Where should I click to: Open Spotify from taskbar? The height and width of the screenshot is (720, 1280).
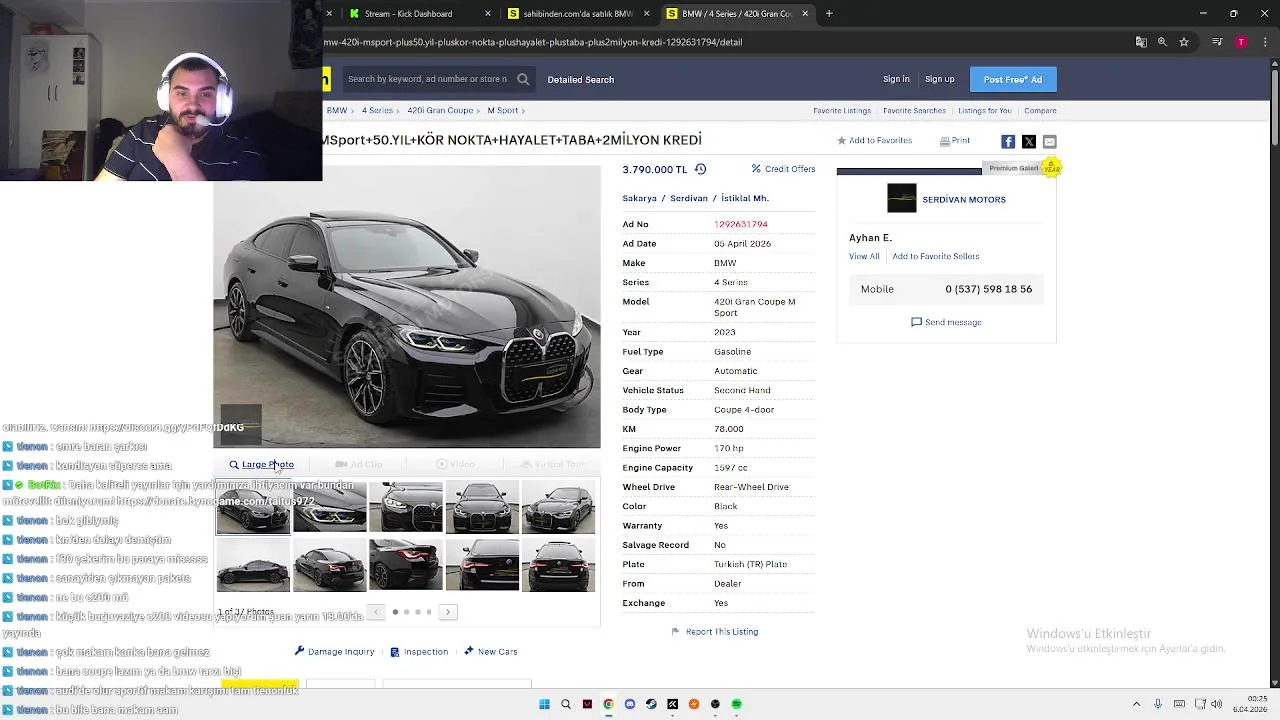pos(737,704)
